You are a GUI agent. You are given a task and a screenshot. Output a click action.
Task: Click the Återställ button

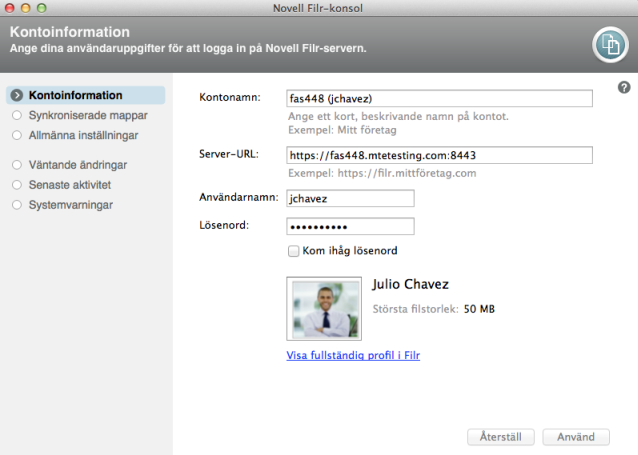(x=501, y=437)
